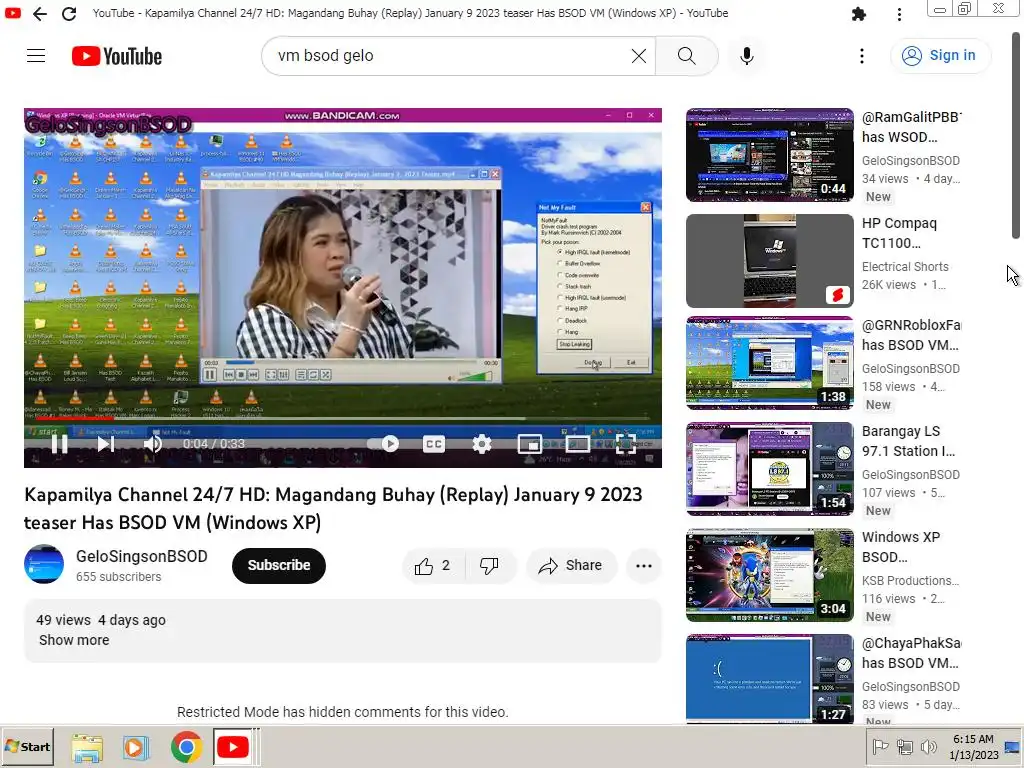Click '49 views 4 days ago' text
The height and width of the screenshot is (768, 1024).
pyautogui.click(x=101, y=620)
